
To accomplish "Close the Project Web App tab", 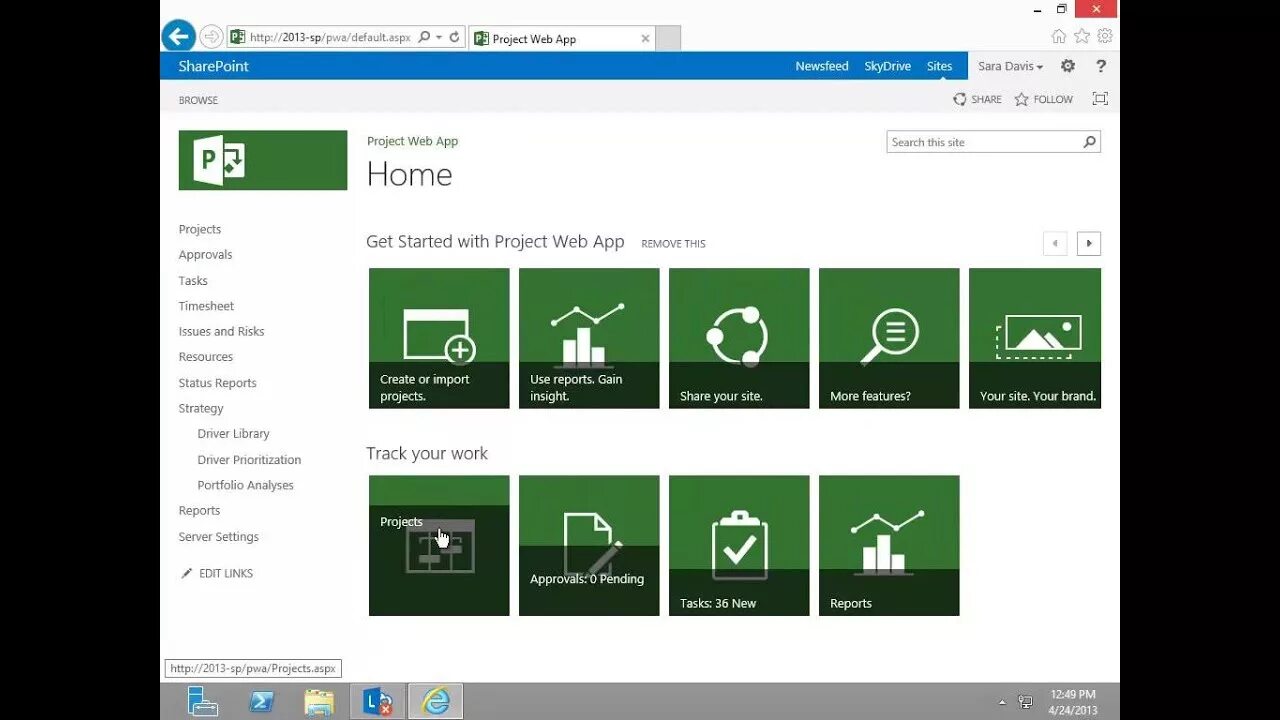I will click(645, 39).
